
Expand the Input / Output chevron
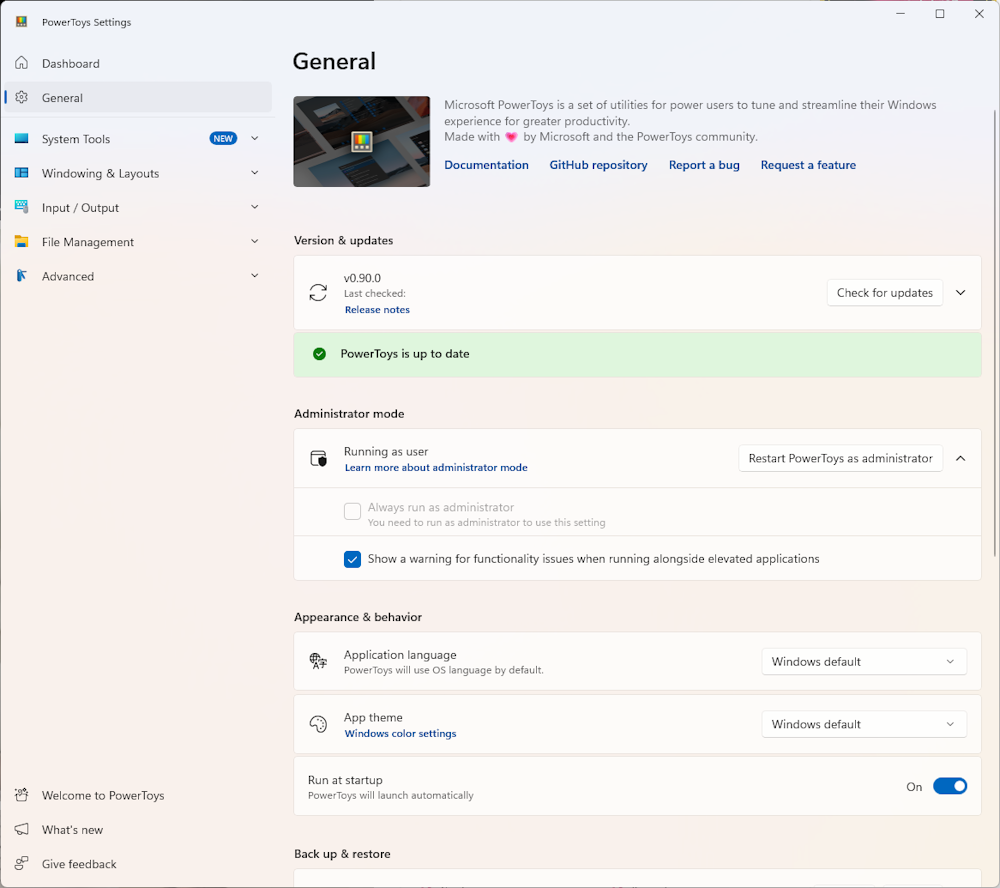[x=255, y=207]
